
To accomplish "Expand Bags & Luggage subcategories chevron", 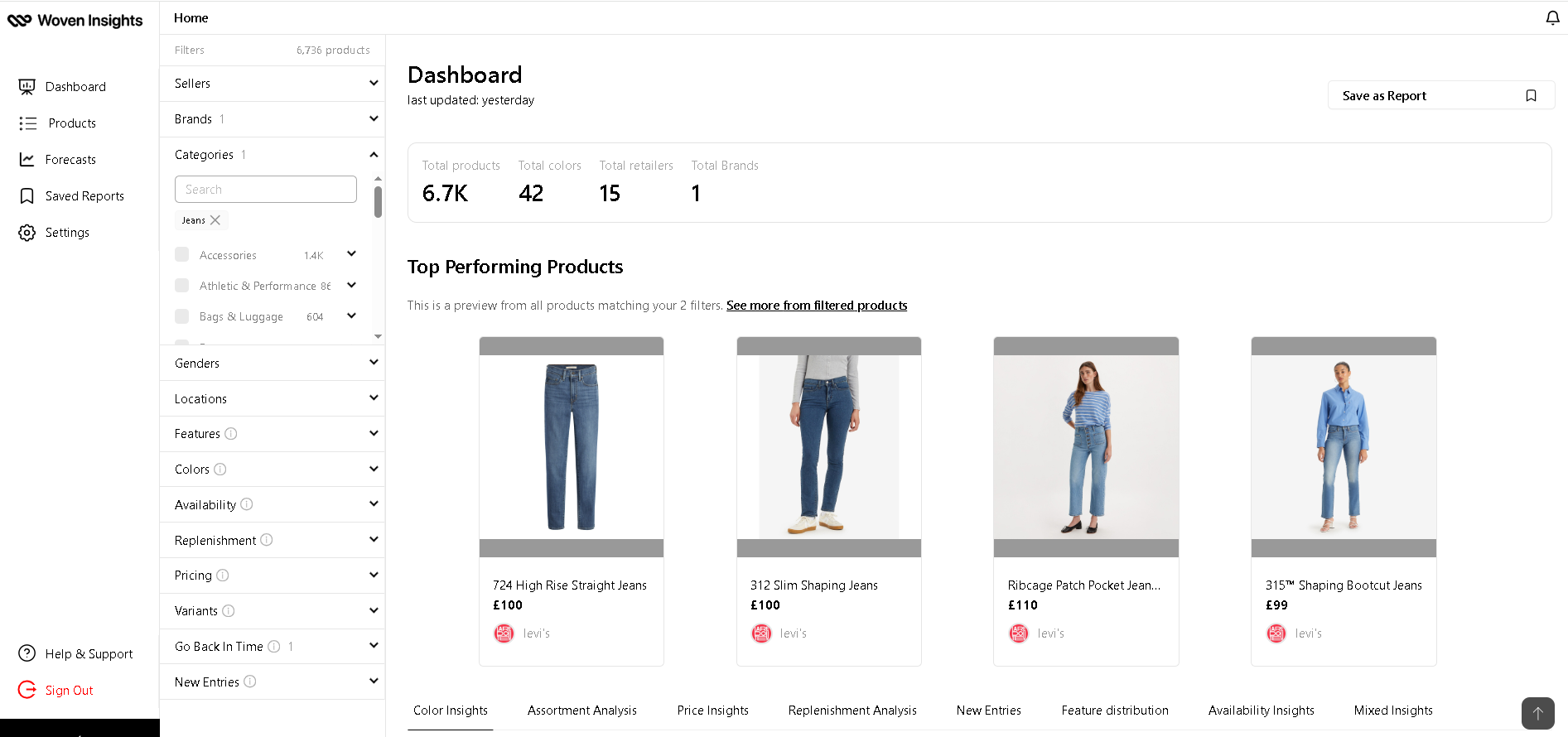I will 351,316.
